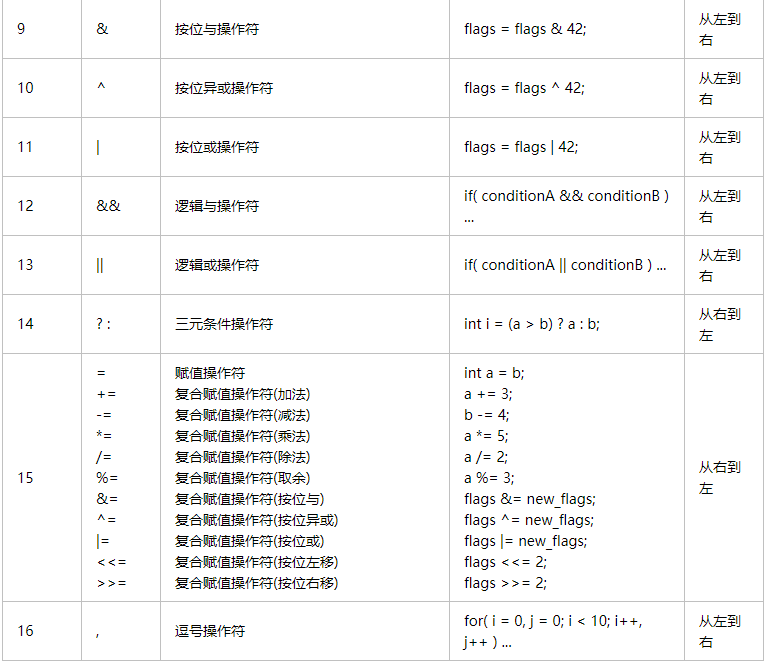Select the text 赋值操作符
This screenshot has width=766, height=664.
(210, 373)
